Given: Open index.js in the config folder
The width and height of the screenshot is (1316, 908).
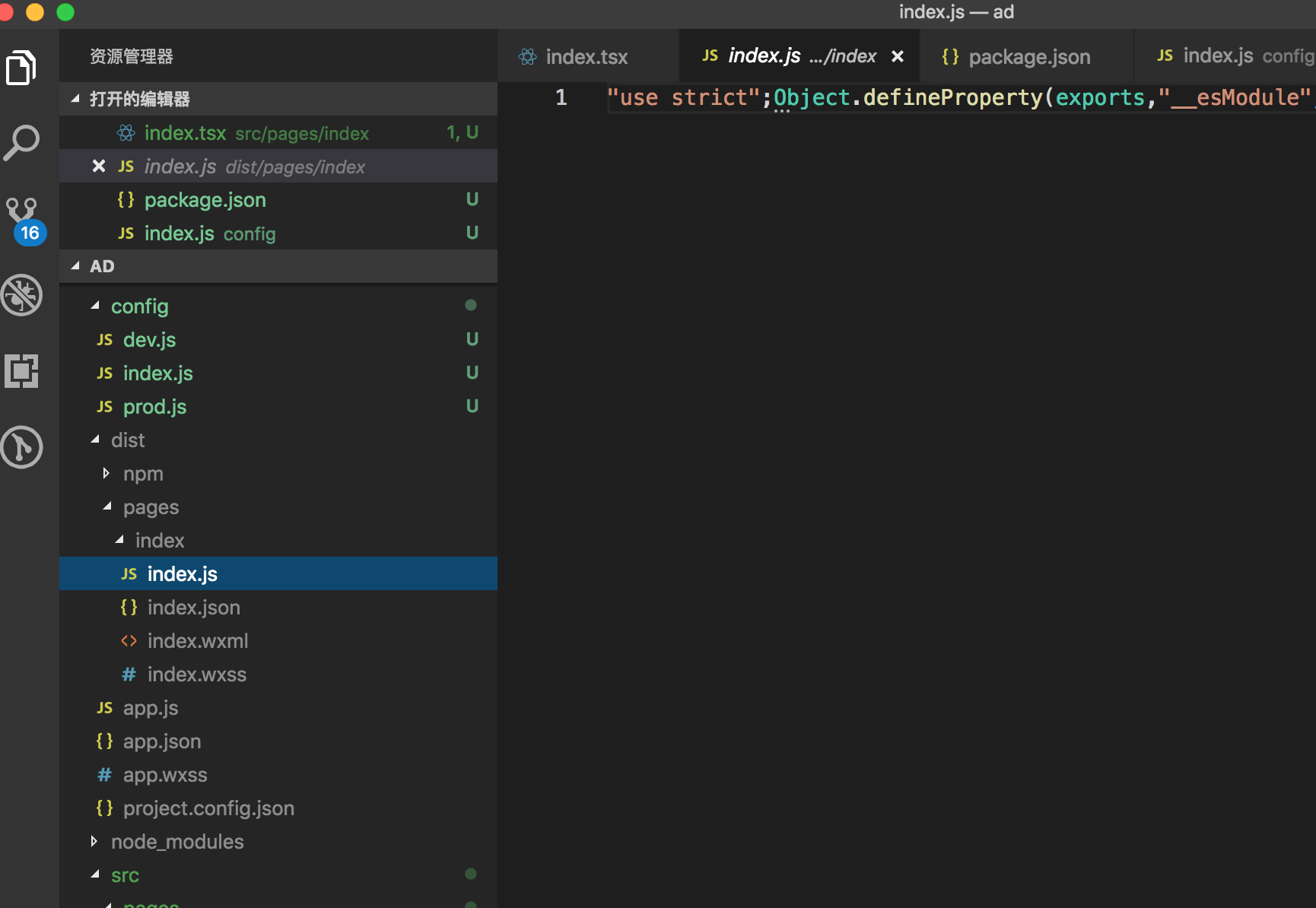Looking at the screenshot, I should [x=278, y=373].
